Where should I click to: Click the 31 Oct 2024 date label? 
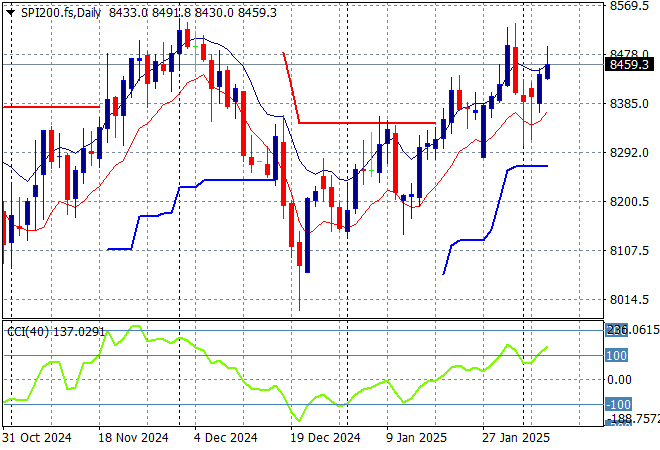(x=37, y=438)
